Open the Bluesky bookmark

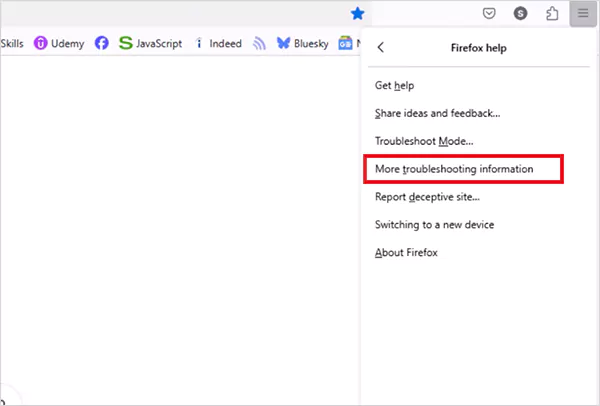[x=302, y=43]
